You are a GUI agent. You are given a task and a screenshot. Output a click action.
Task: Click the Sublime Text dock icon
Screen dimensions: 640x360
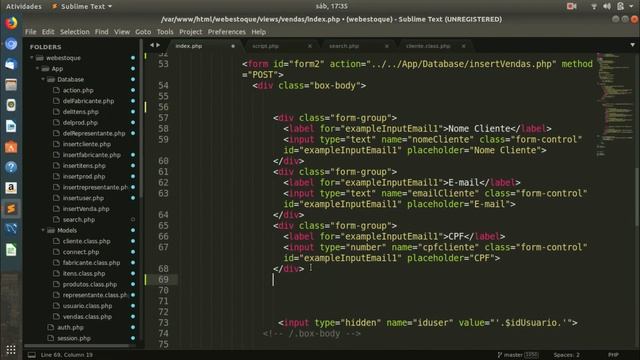pos(11,209)
